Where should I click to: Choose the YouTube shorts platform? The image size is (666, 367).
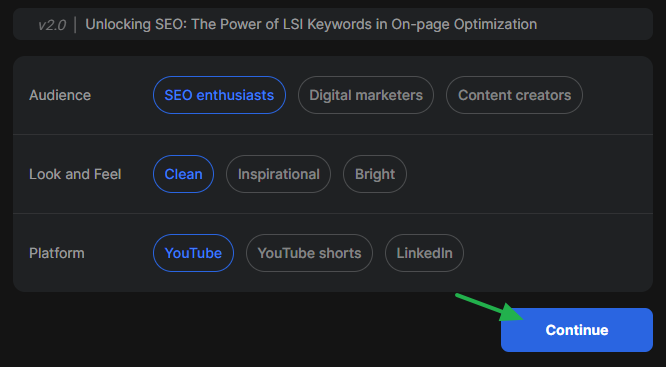point(309,253)
